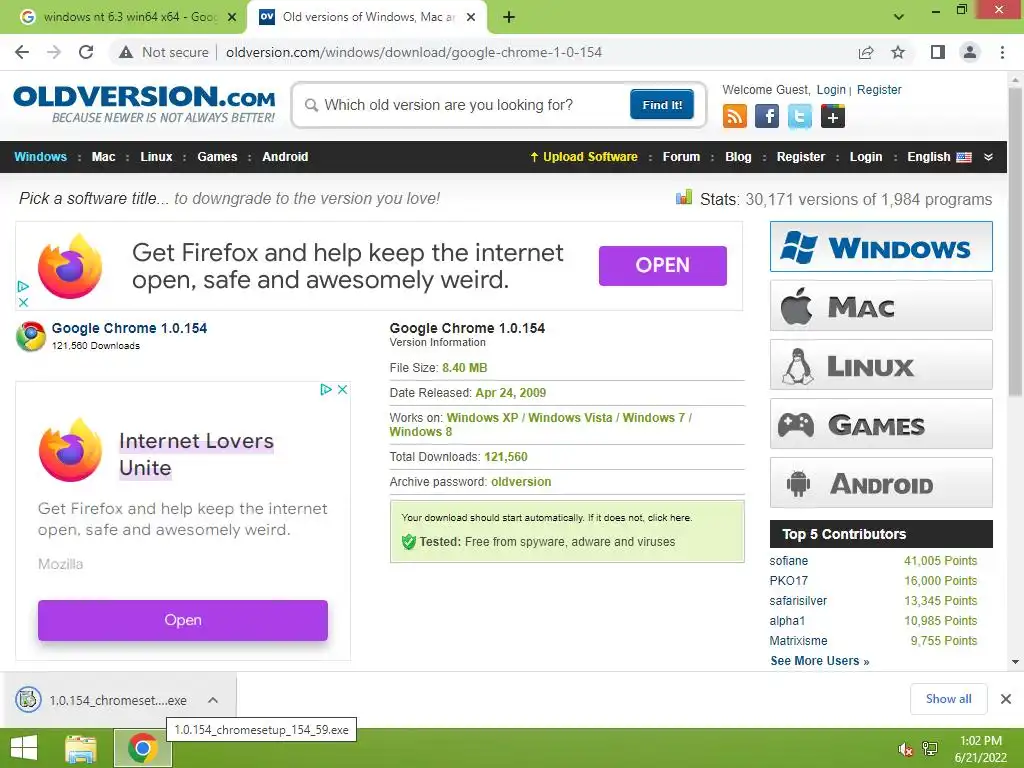This screenshot has height=768, width=1024.
Task: Bookmark this page with star icon
Action: click(x=898, y=52)
